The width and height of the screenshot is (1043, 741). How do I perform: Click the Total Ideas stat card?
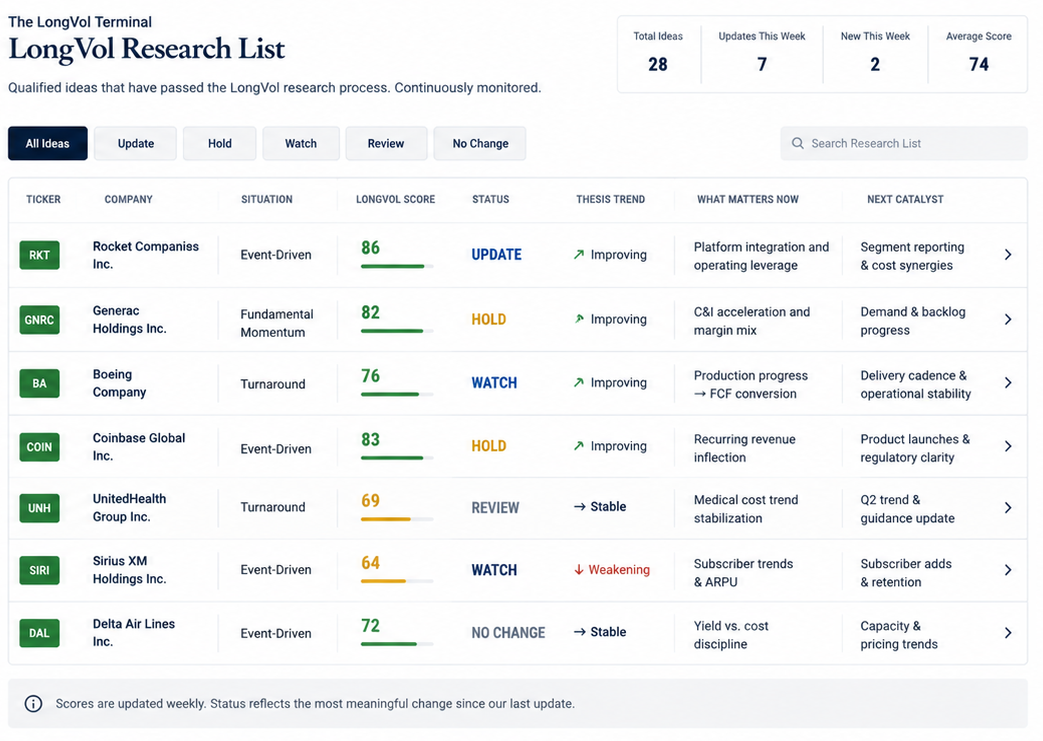click(658, 52)
